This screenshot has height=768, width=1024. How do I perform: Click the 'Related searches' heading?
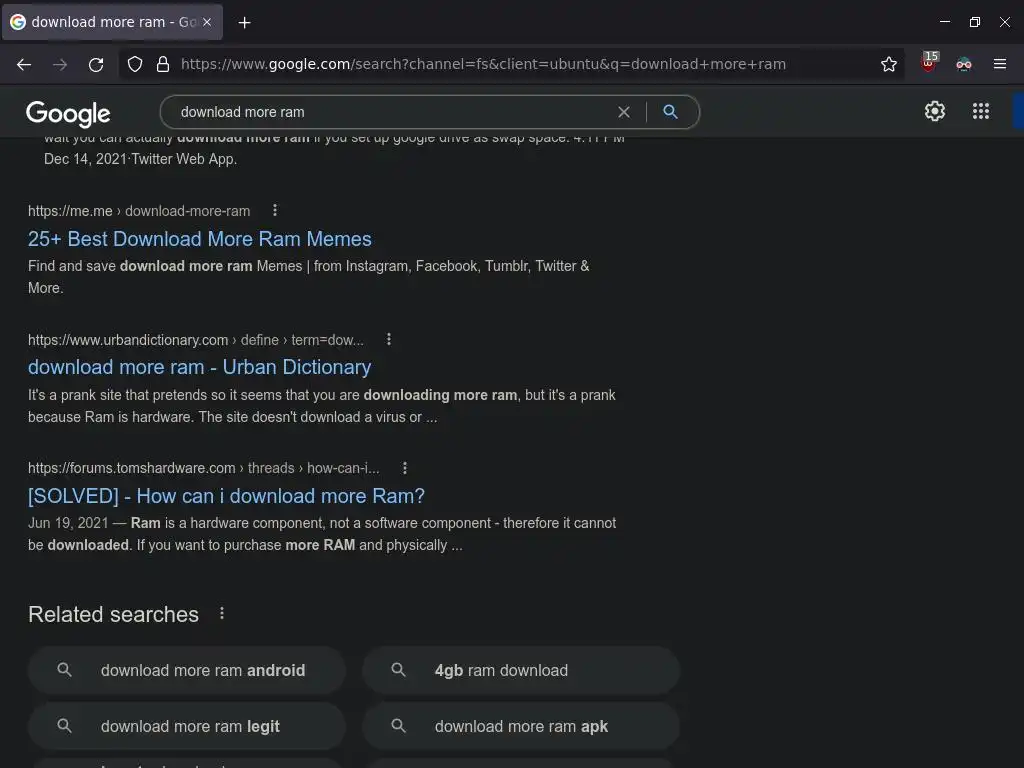tap(114, 615)
